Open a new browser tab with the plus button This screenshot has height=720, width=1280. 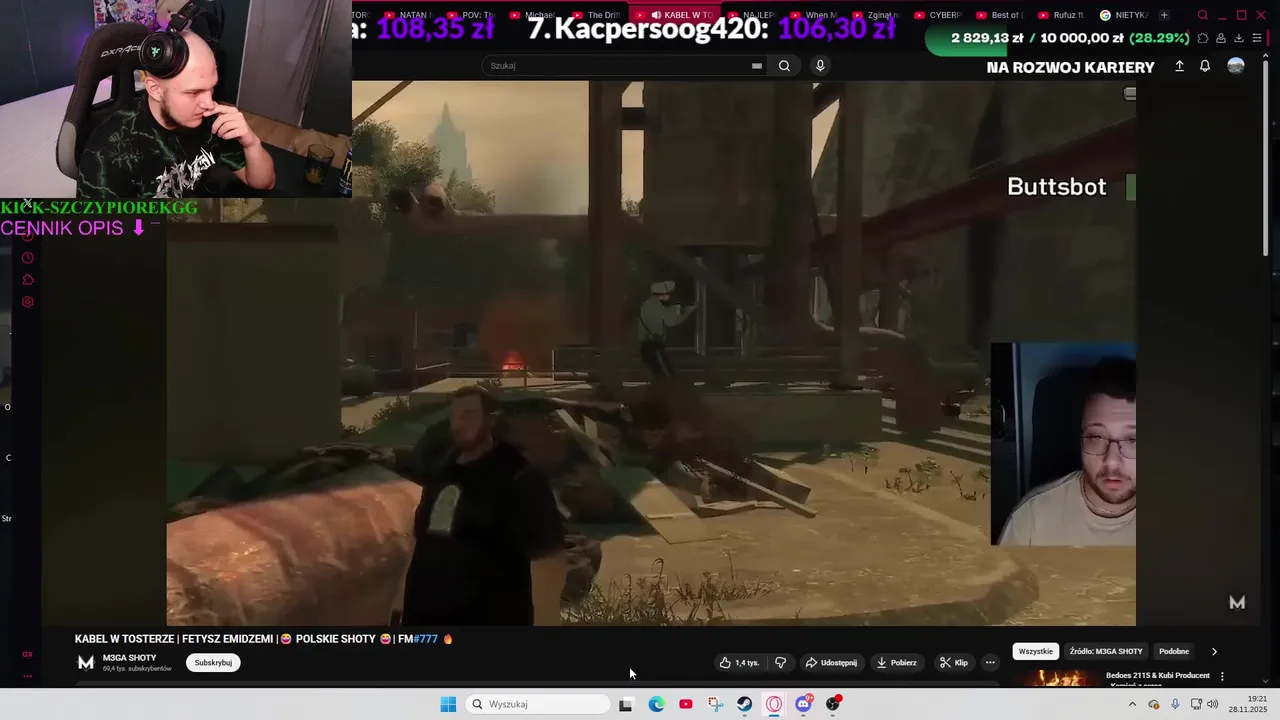click(x=1163, y=15)
